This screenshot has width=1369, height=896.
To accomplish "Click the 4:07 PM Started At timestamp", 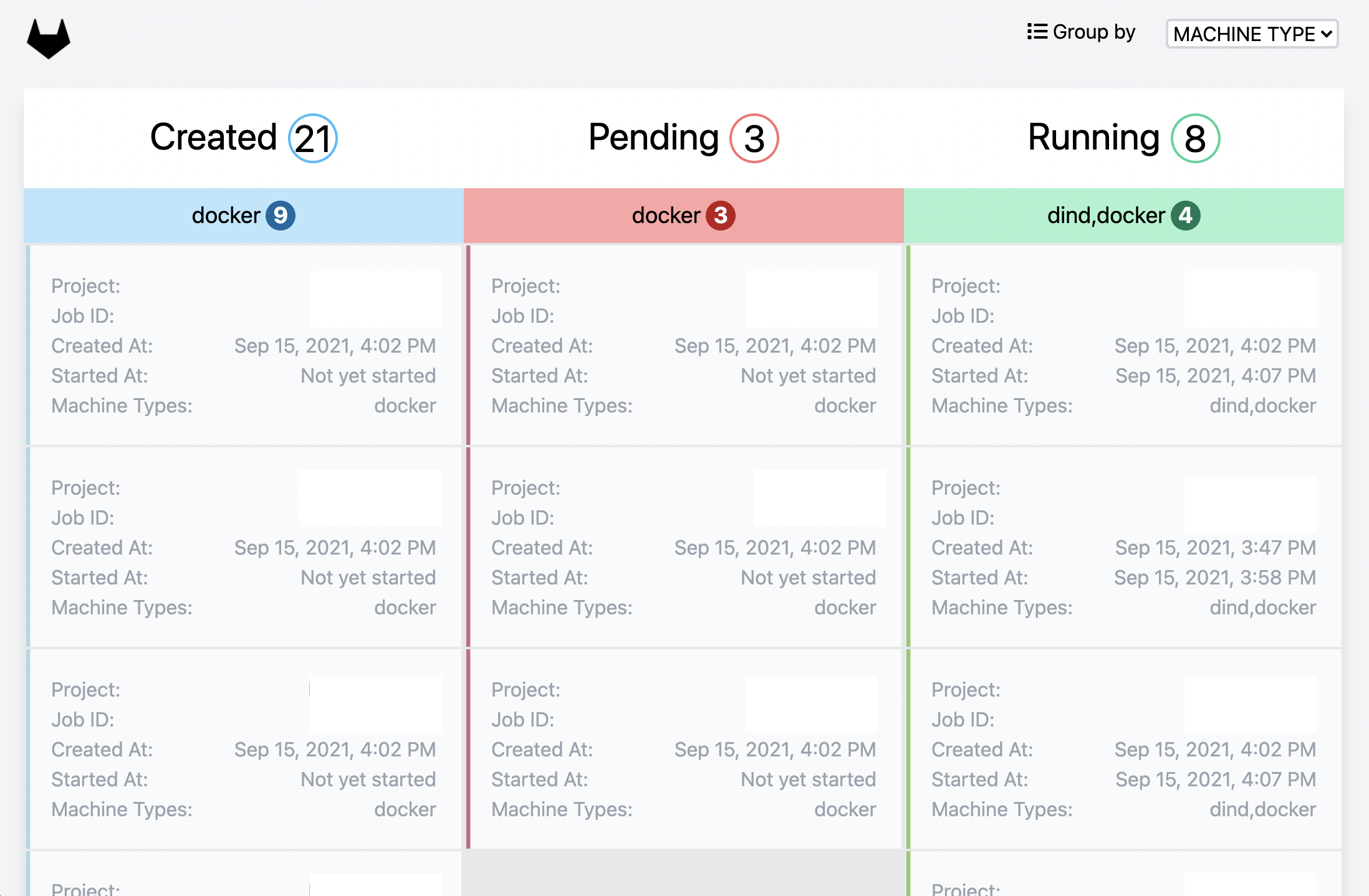I will pyautogui.click(x=1214, y=375).
